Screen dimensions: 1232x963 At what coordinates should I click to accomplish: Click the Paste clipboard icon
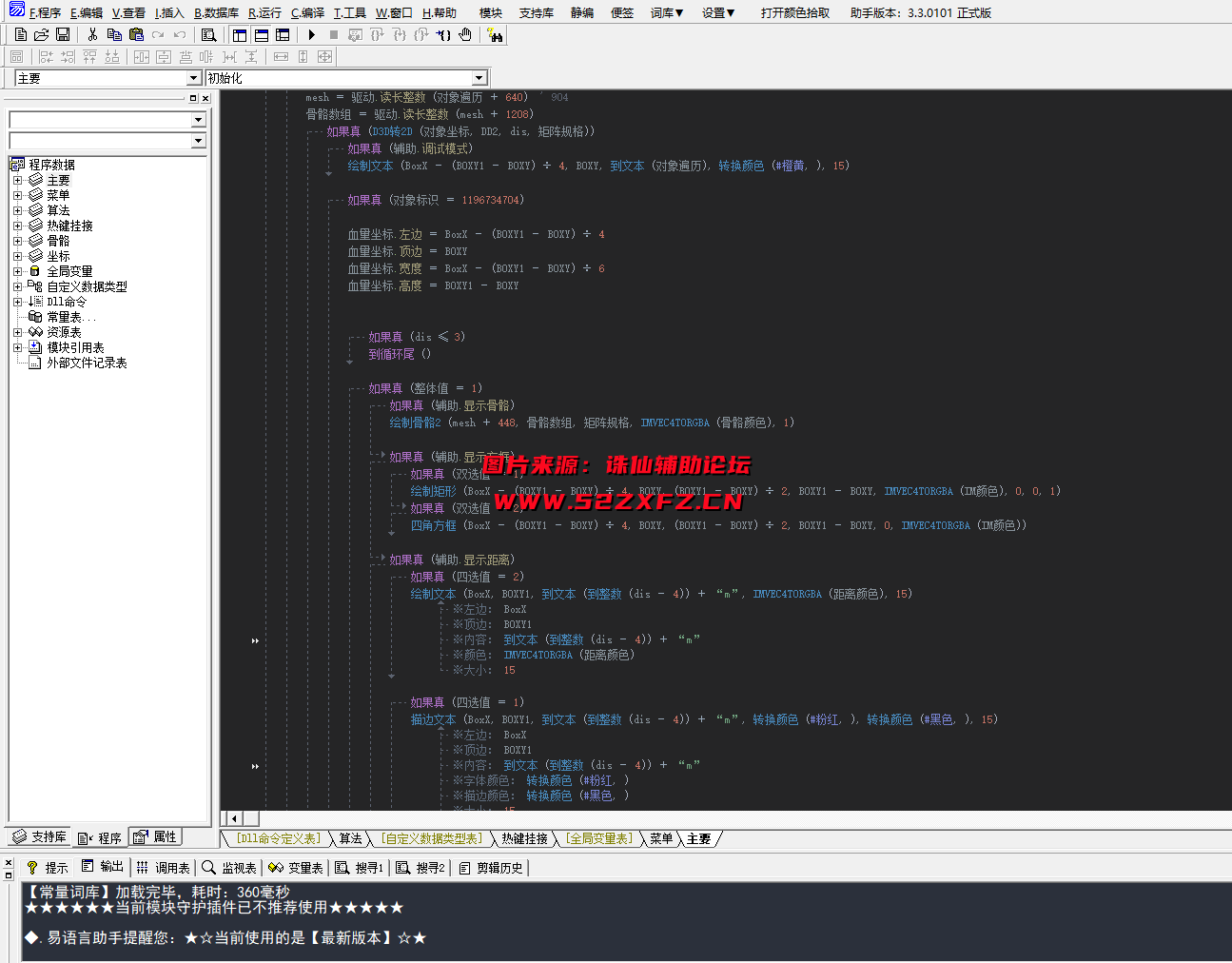(136, 35)
